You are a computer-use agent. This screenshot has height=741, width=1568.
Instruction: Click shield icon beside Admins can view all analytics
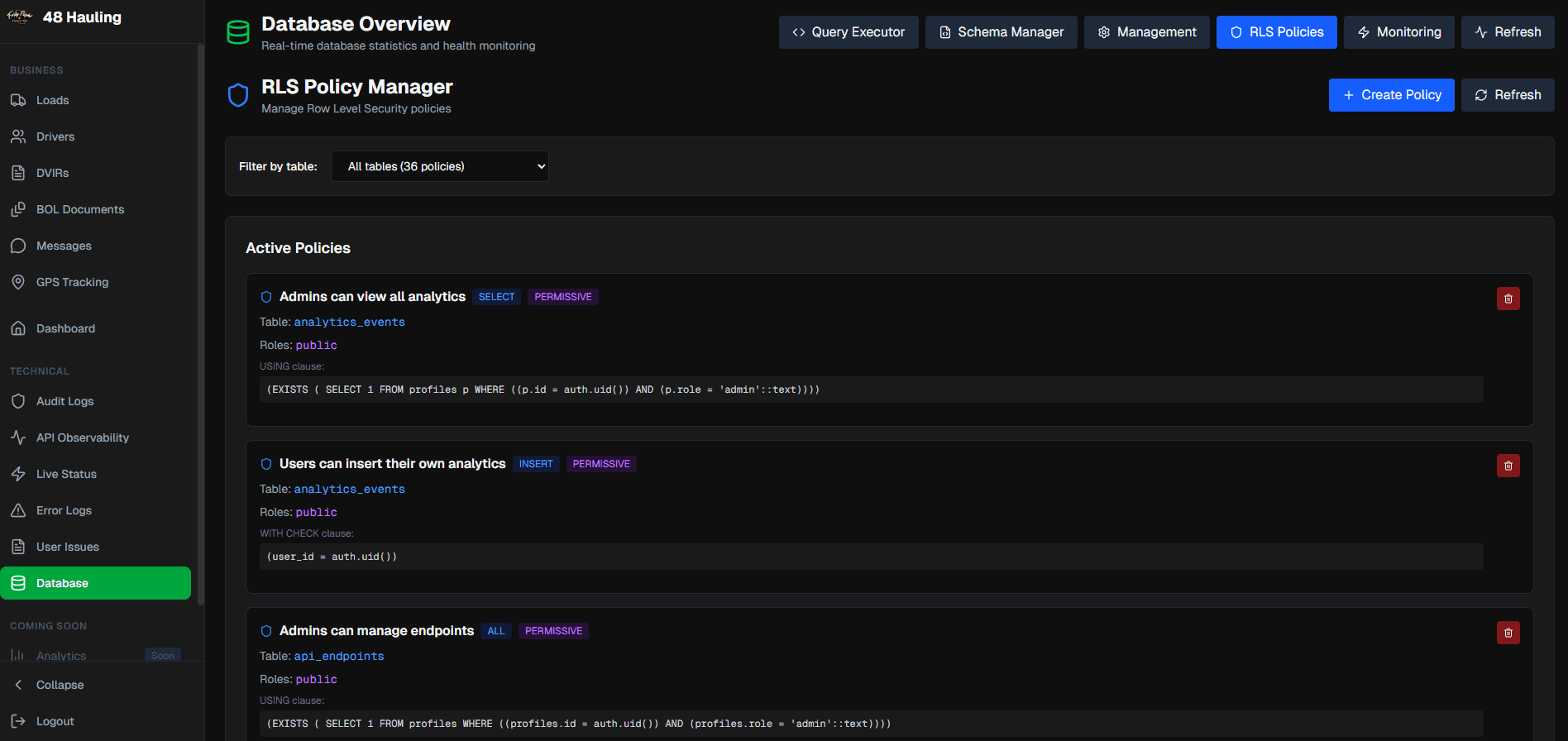click(266, 297)
